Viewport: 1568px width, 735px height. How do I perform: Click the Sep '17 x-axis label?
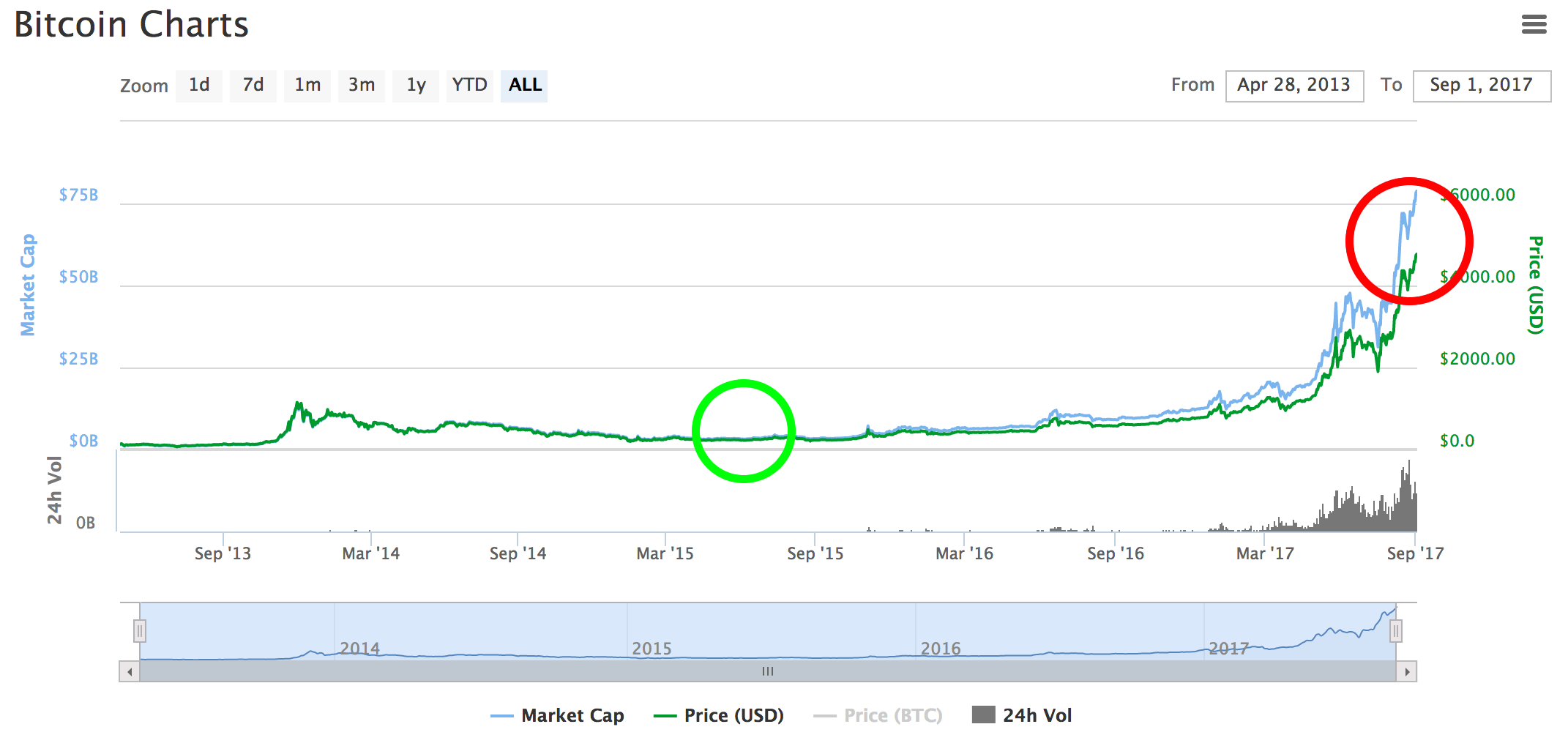(x=1415, y=553)
